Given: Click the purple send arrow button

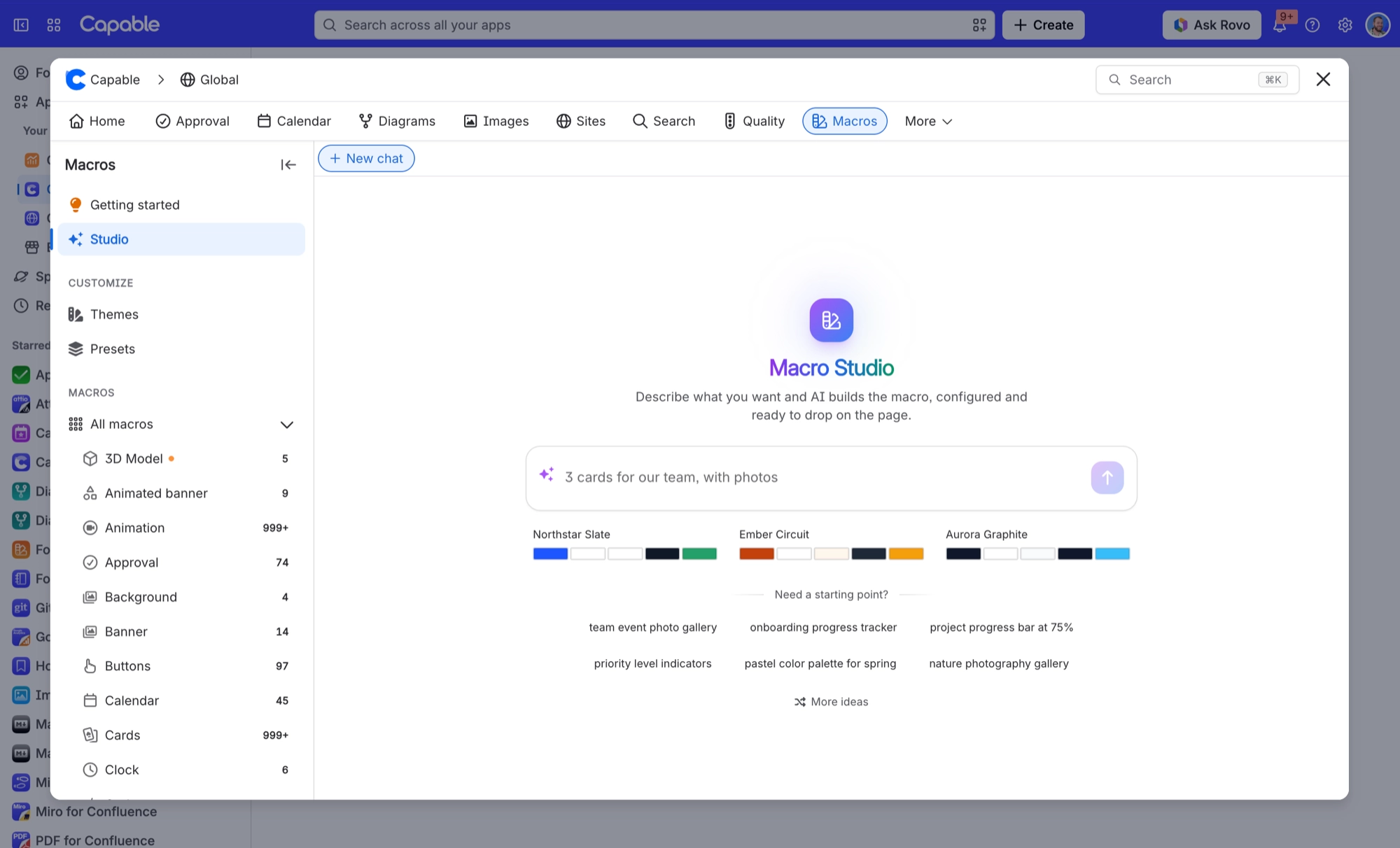Looking at the screenshot, I should (x=1107, y=477).
